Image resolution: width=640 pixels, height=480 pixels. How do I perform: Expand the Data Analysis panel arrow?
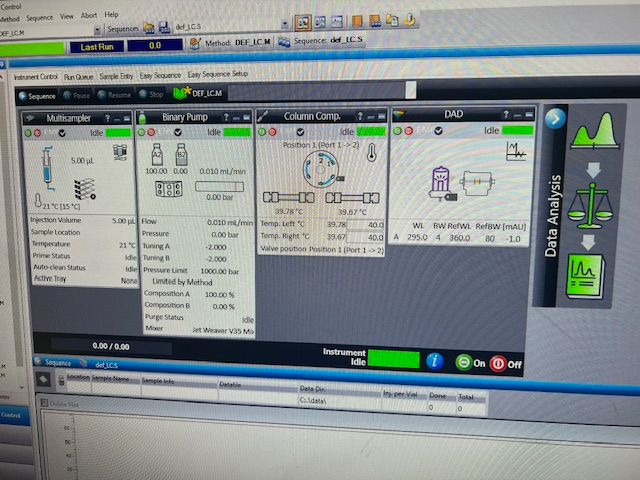pos(555,119)
